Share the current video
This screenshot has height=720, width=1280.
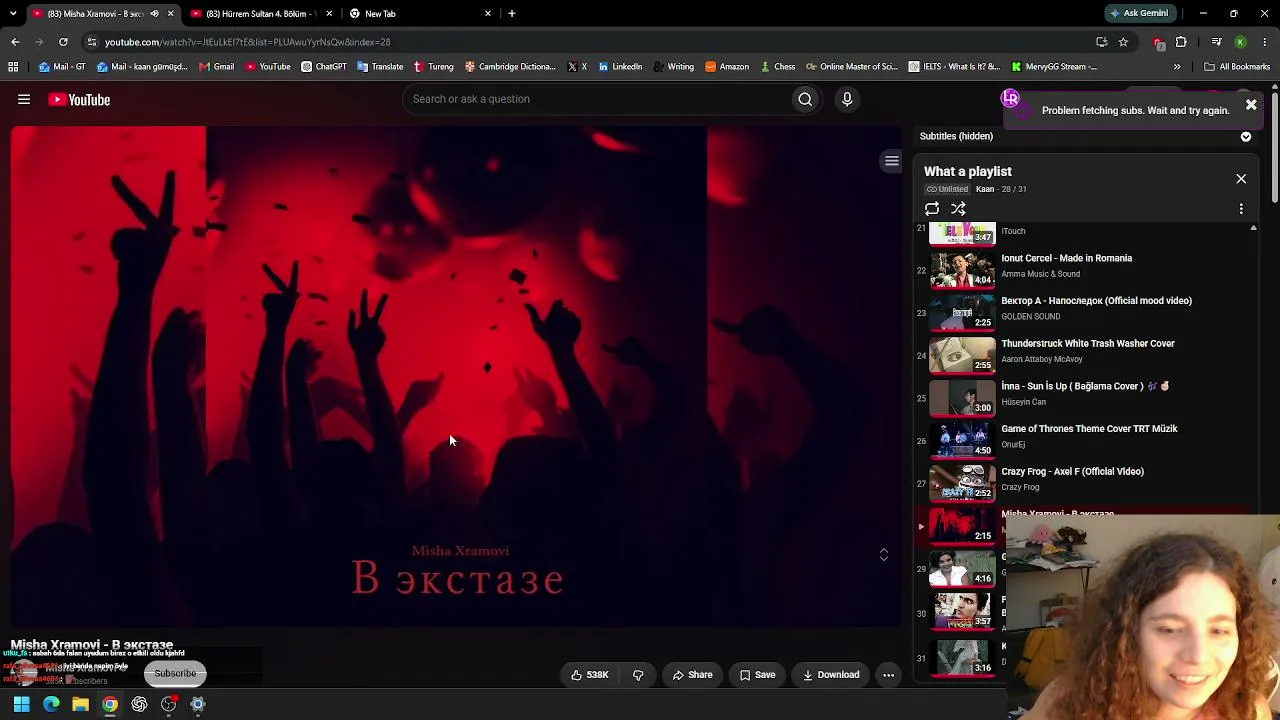[692, 675]
